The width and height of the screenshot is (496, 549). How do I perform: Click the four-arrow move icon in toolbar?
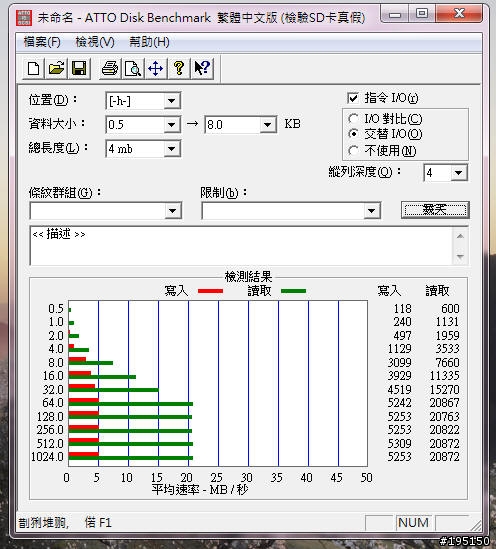(155, 68)
